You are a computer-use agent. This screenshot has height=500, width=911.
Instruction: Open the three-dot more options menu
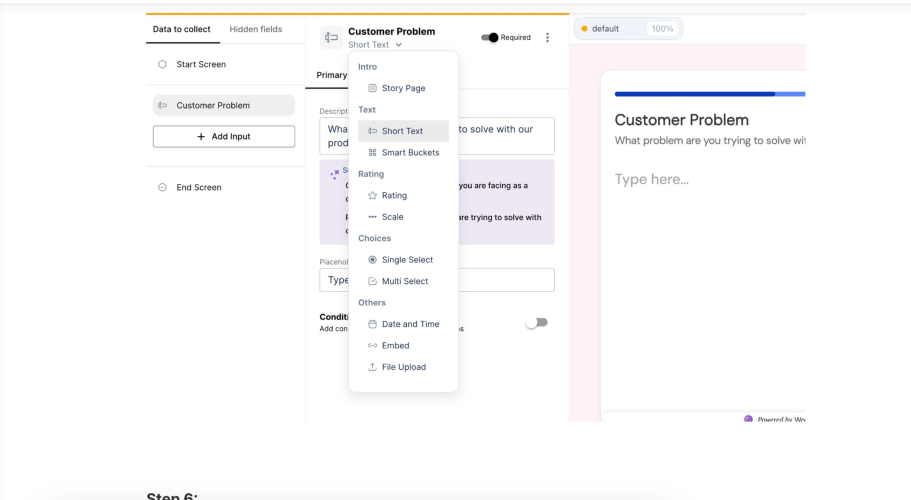coord(547,38)
